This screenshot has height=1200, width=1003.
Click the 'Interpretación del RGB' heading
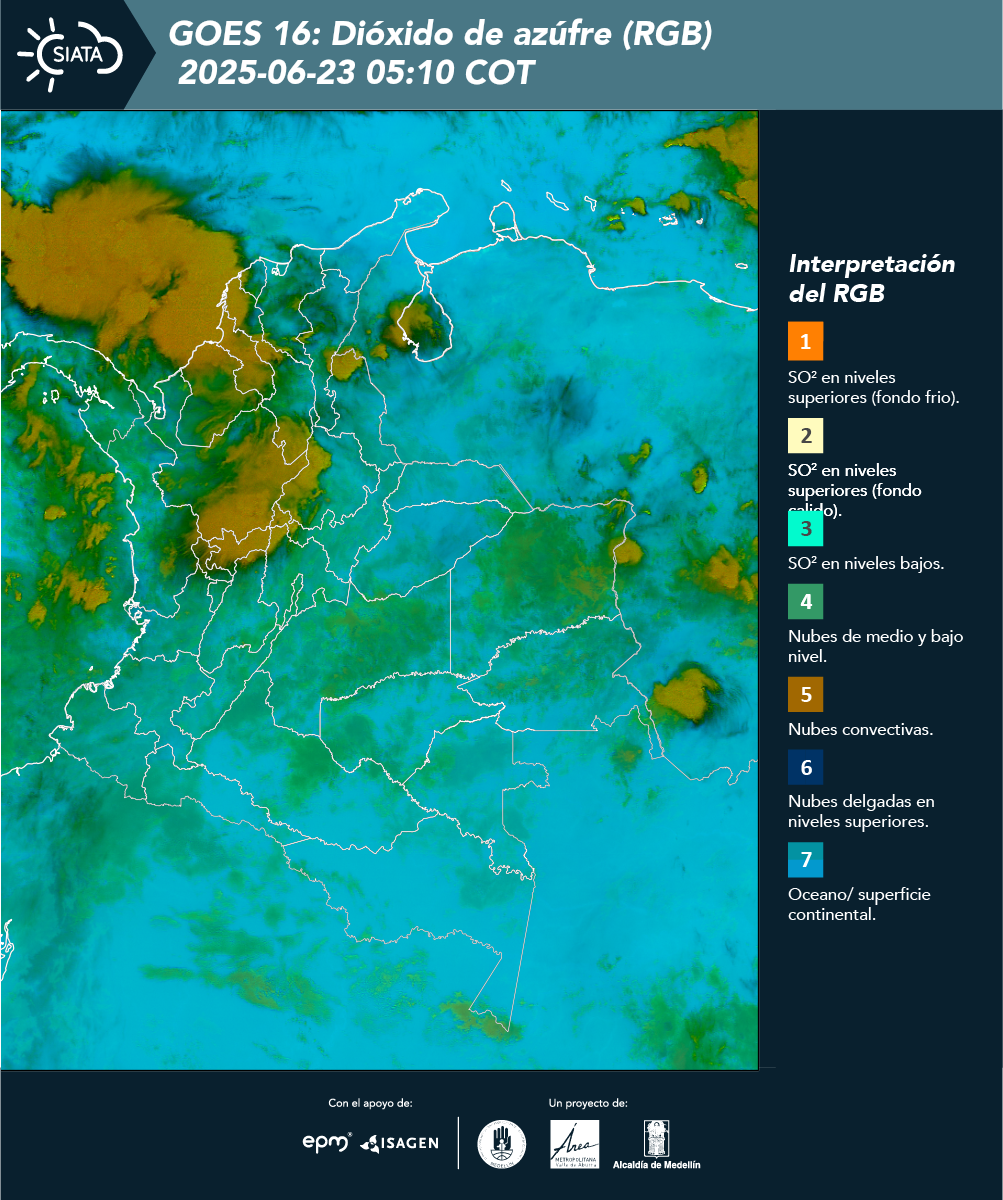[x=872, y=279]
